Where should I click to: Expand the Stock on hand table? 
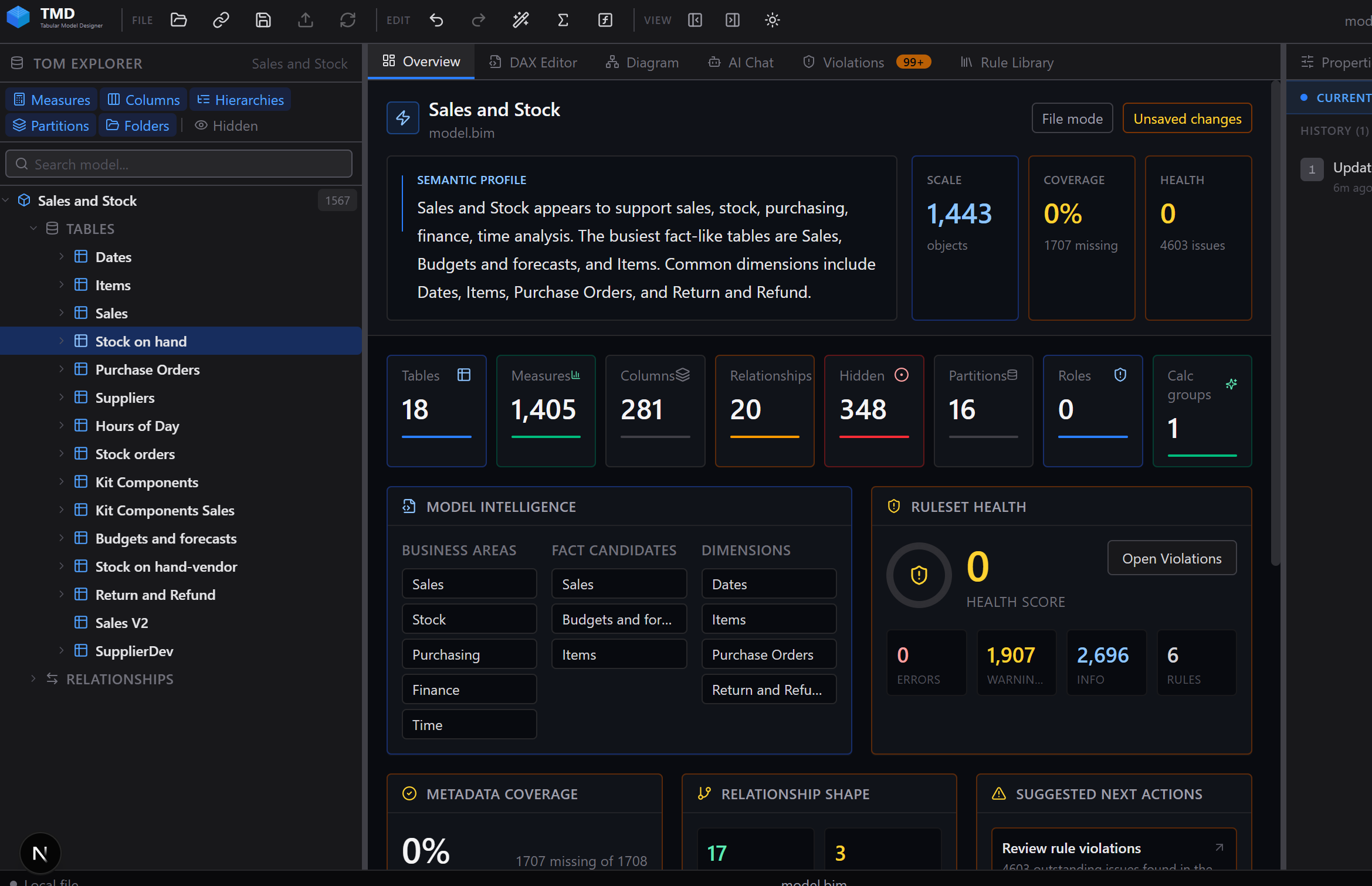61,341
